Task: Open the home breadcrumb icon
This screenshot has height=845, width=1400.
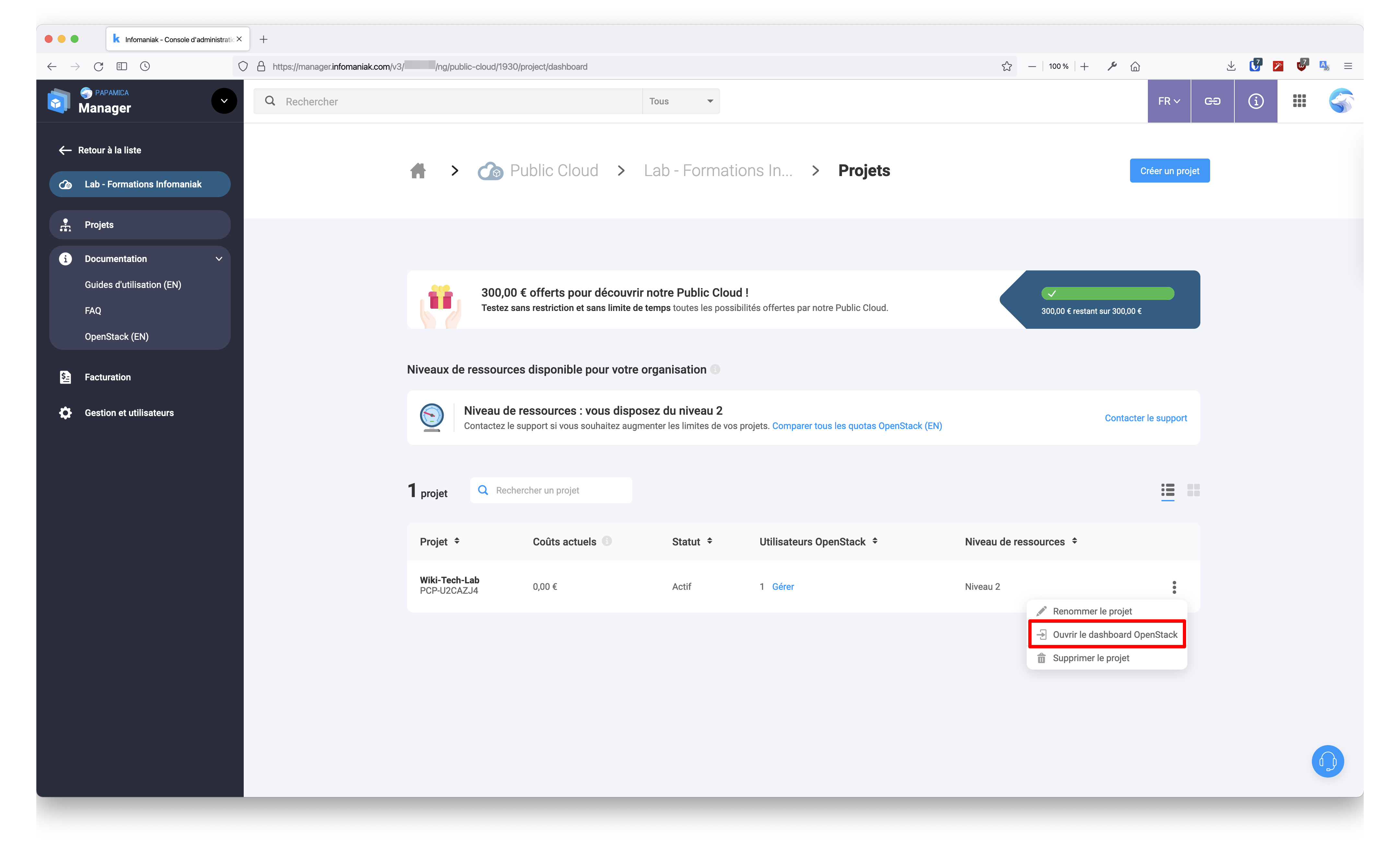Action: tap(418, 171)
